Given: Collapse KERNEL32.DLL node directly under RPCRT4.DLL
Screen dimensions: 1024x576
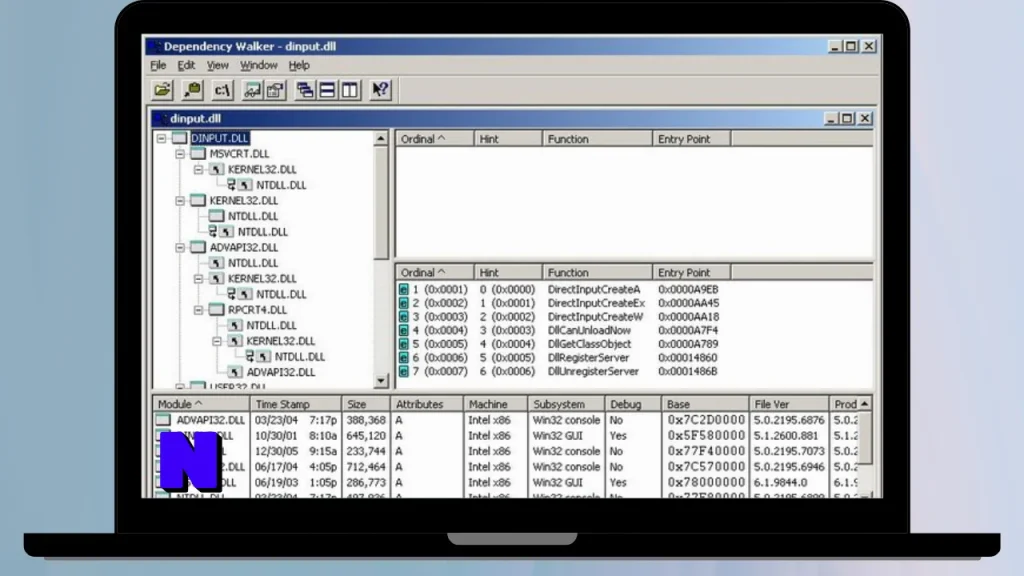Looking at the screenshot, I should 217,341.
